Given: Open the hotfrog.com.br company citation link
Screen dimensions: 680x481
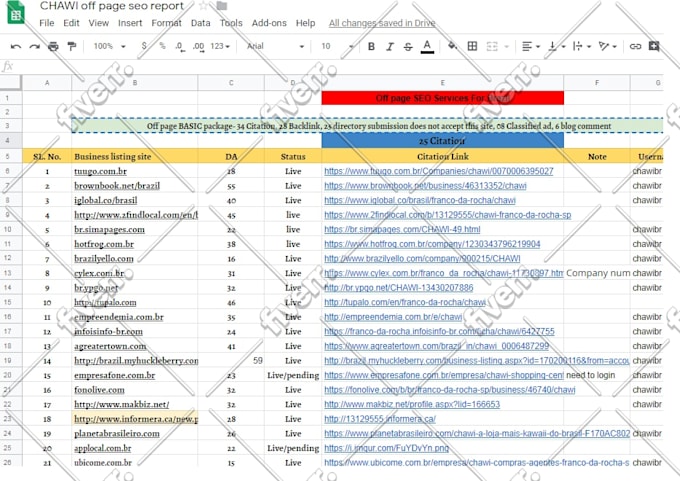Looking at the screenshot, I should click(x=432, y=244).
